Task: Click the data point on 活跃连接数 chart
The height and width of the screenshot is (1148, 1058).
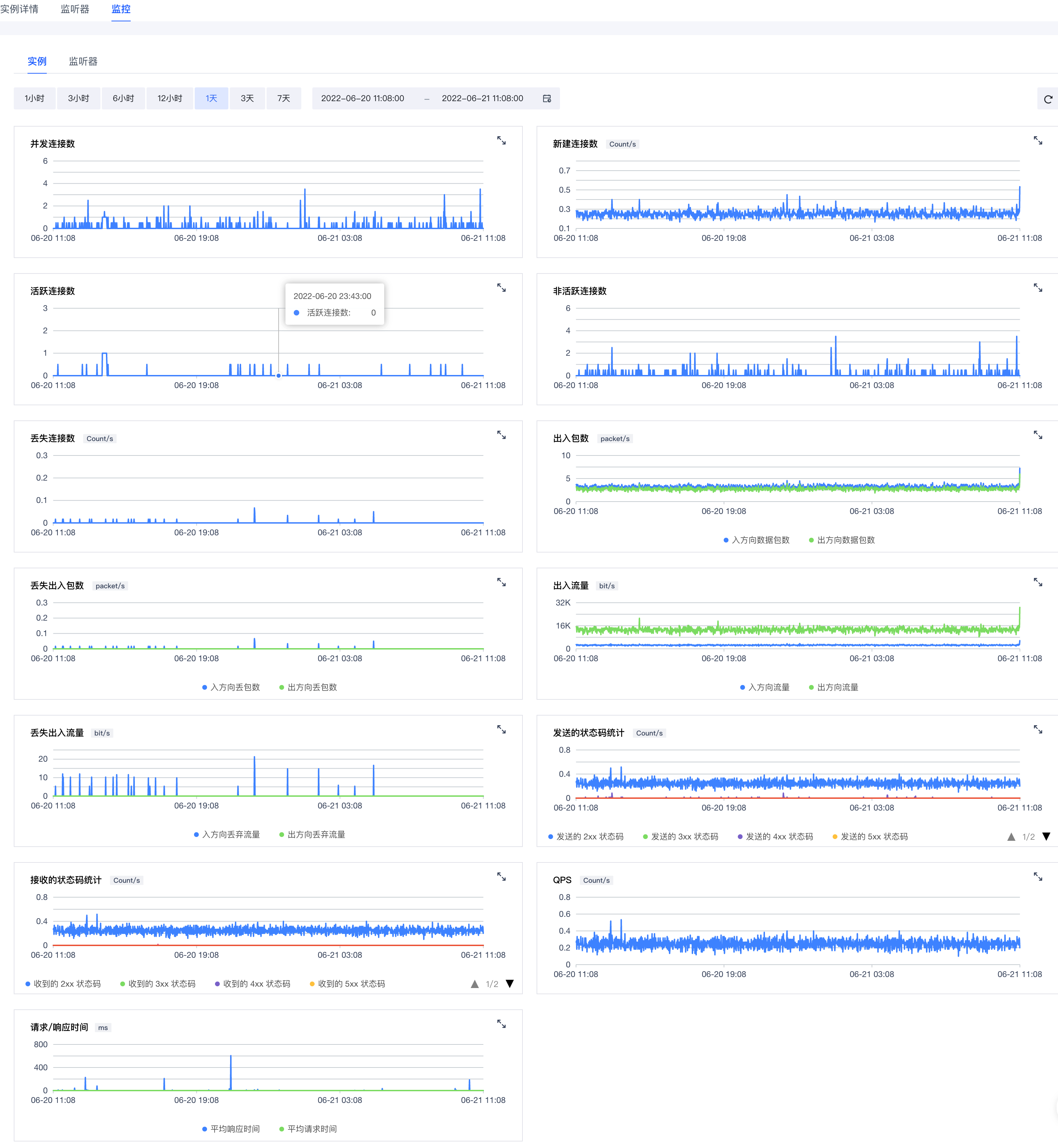Action: pyautogui.click(x=279, y=376)
